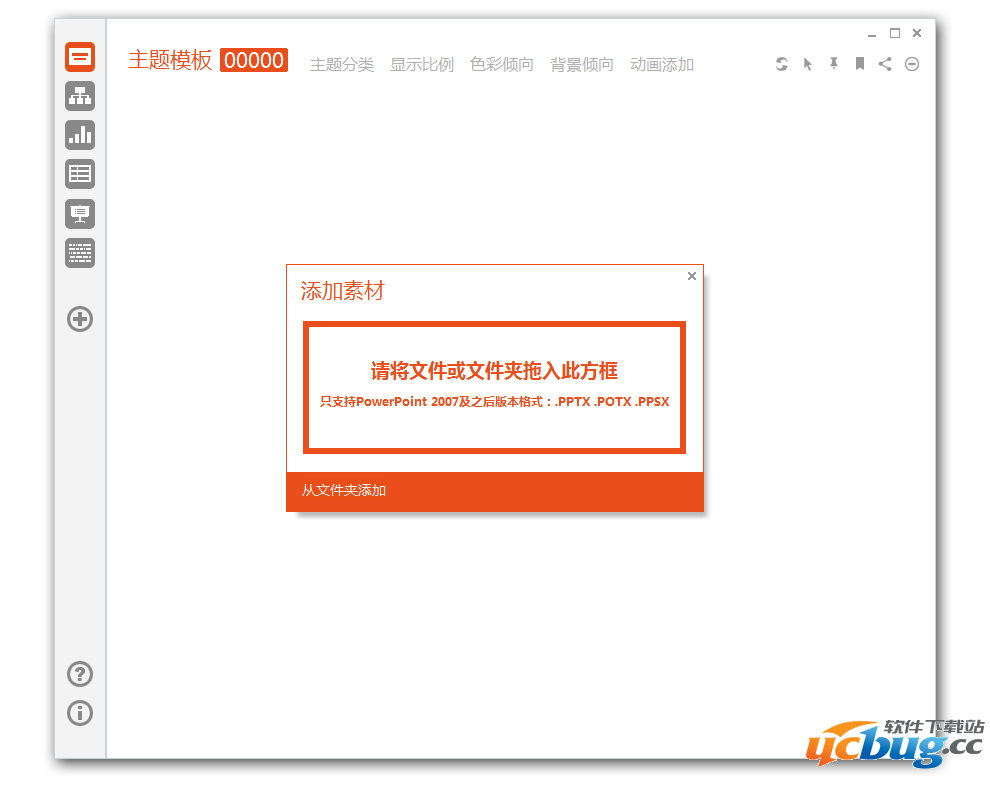
Task: Open the table category icon
Action: [80, 174]
